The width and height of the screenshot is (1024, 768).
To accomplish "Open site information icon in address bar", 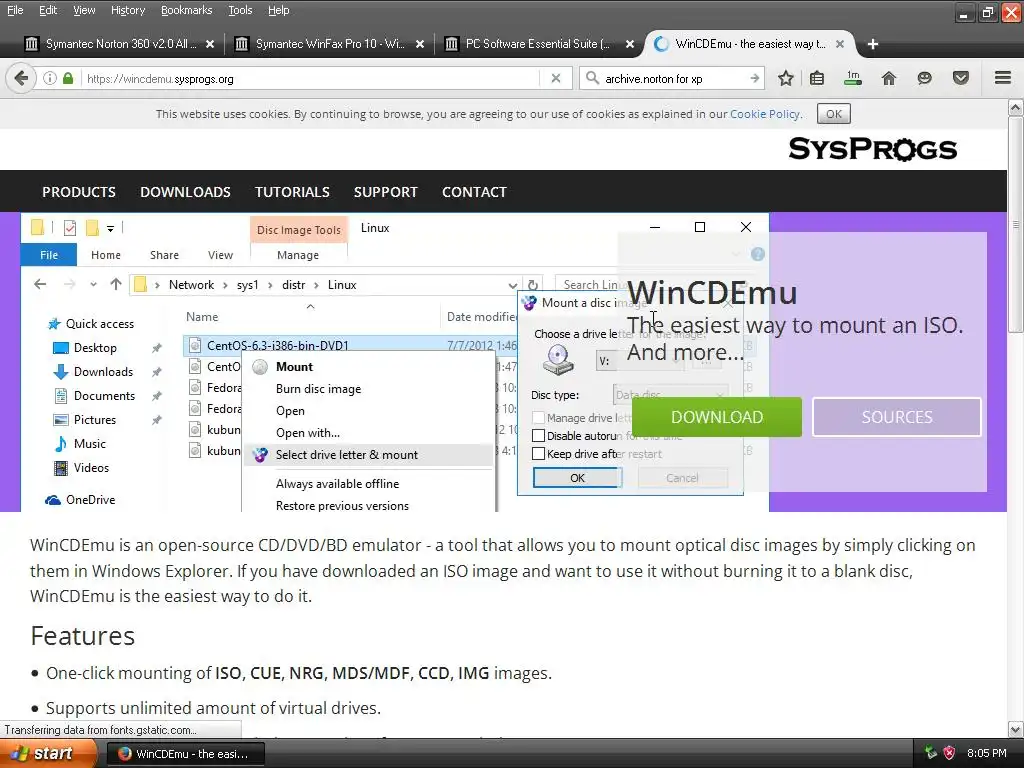I will click(x=50, y=78).
